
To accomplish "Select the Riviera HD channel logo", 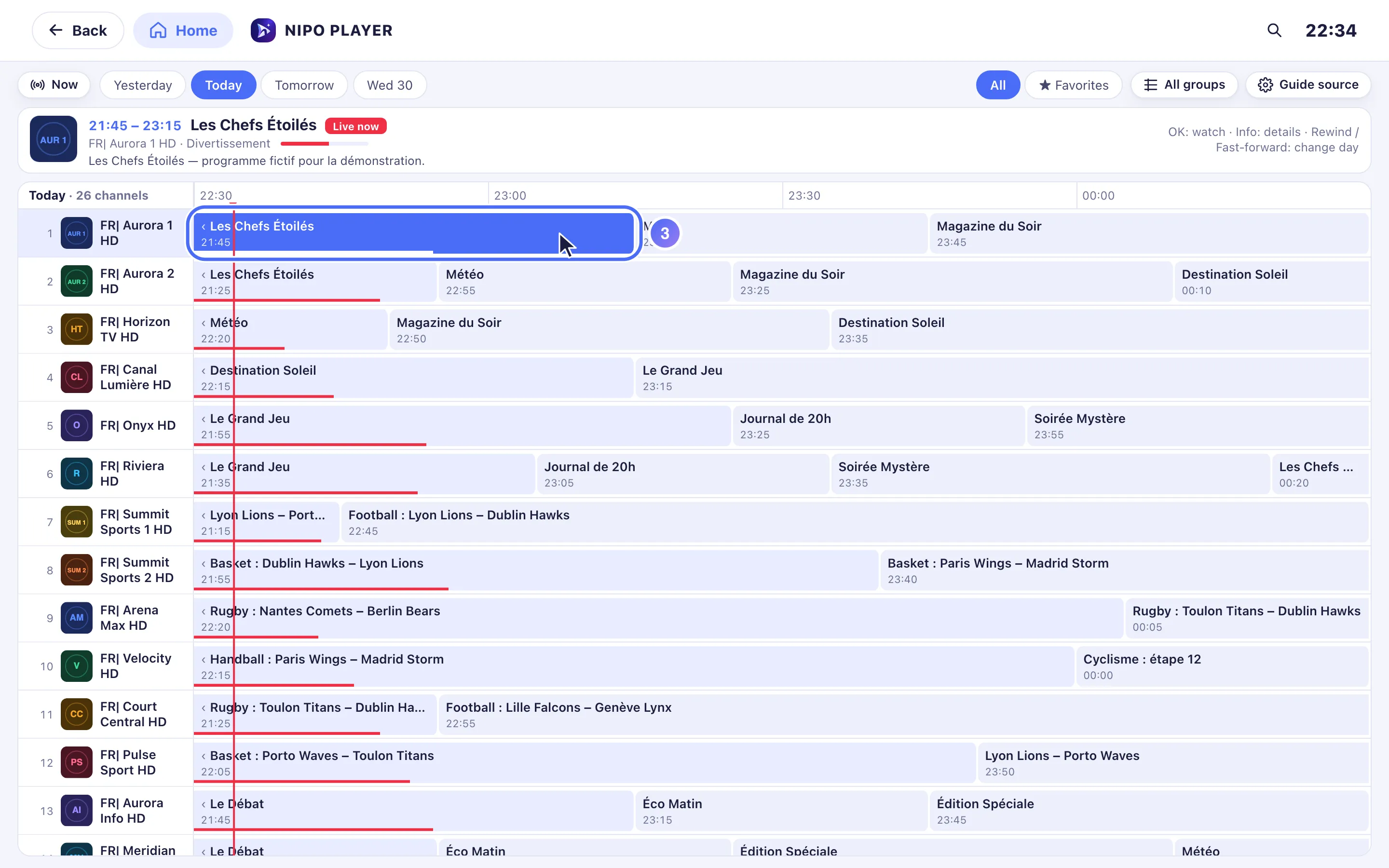I will tap(76, 474).
